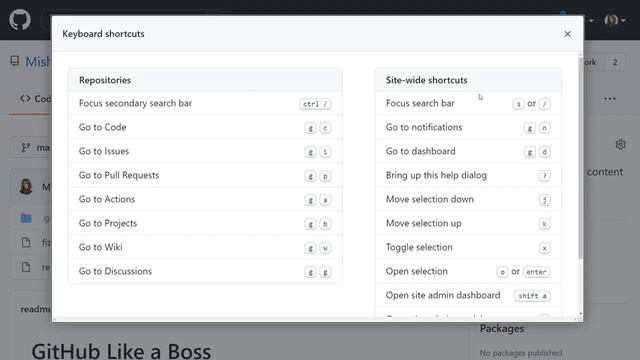Screen dimensions: 640x360
Task: Click the 'GitHub Like a Boss' heading
Action: (121, 351)
